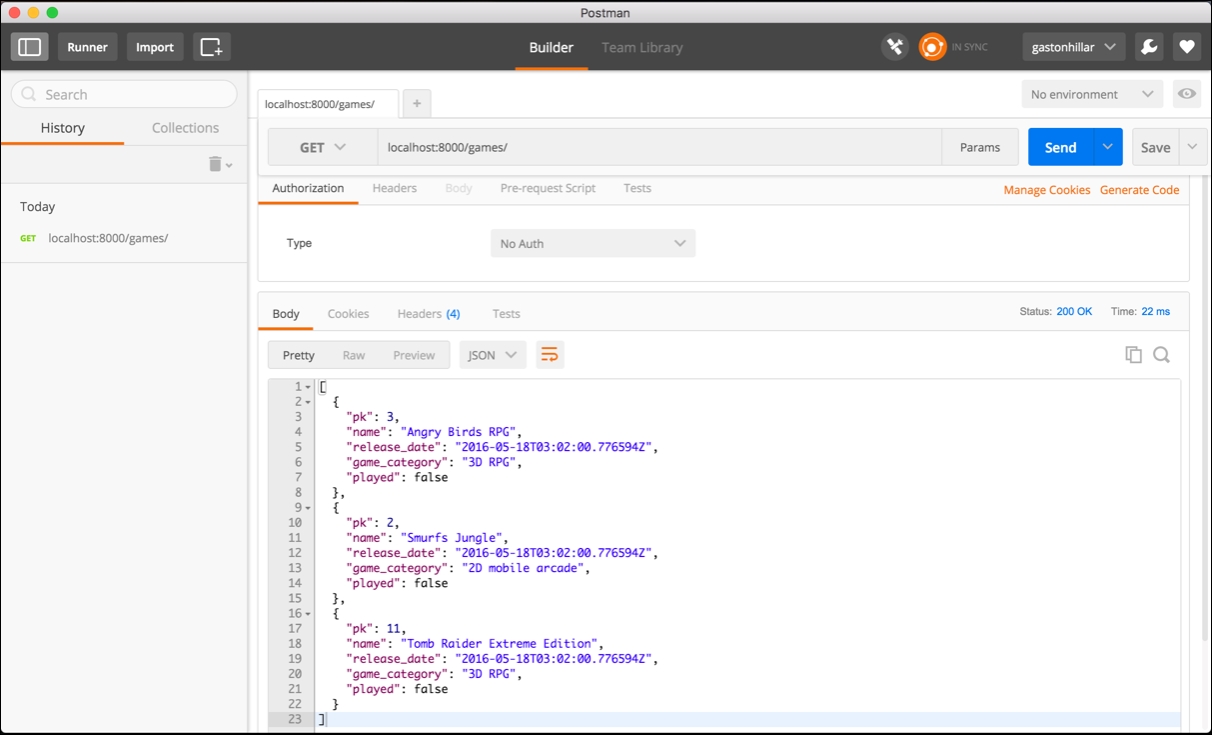Open the Interceptor satellite icon in header
This screenshot has height=735, width=1212.
895,46
